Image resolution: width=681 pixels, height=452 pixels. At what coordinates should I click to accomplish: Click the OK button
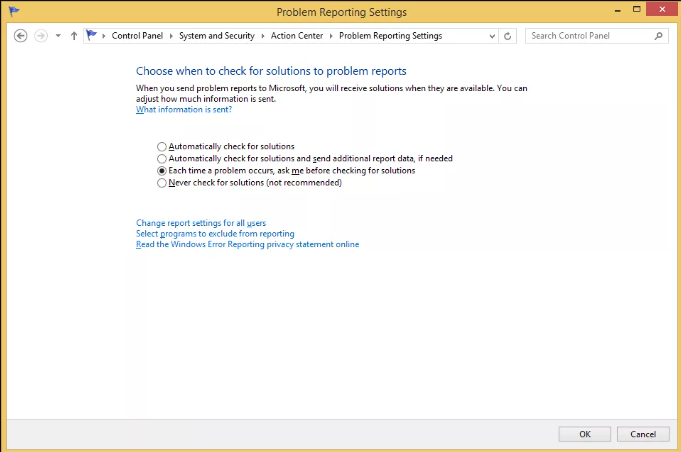[x=585, y=434]
